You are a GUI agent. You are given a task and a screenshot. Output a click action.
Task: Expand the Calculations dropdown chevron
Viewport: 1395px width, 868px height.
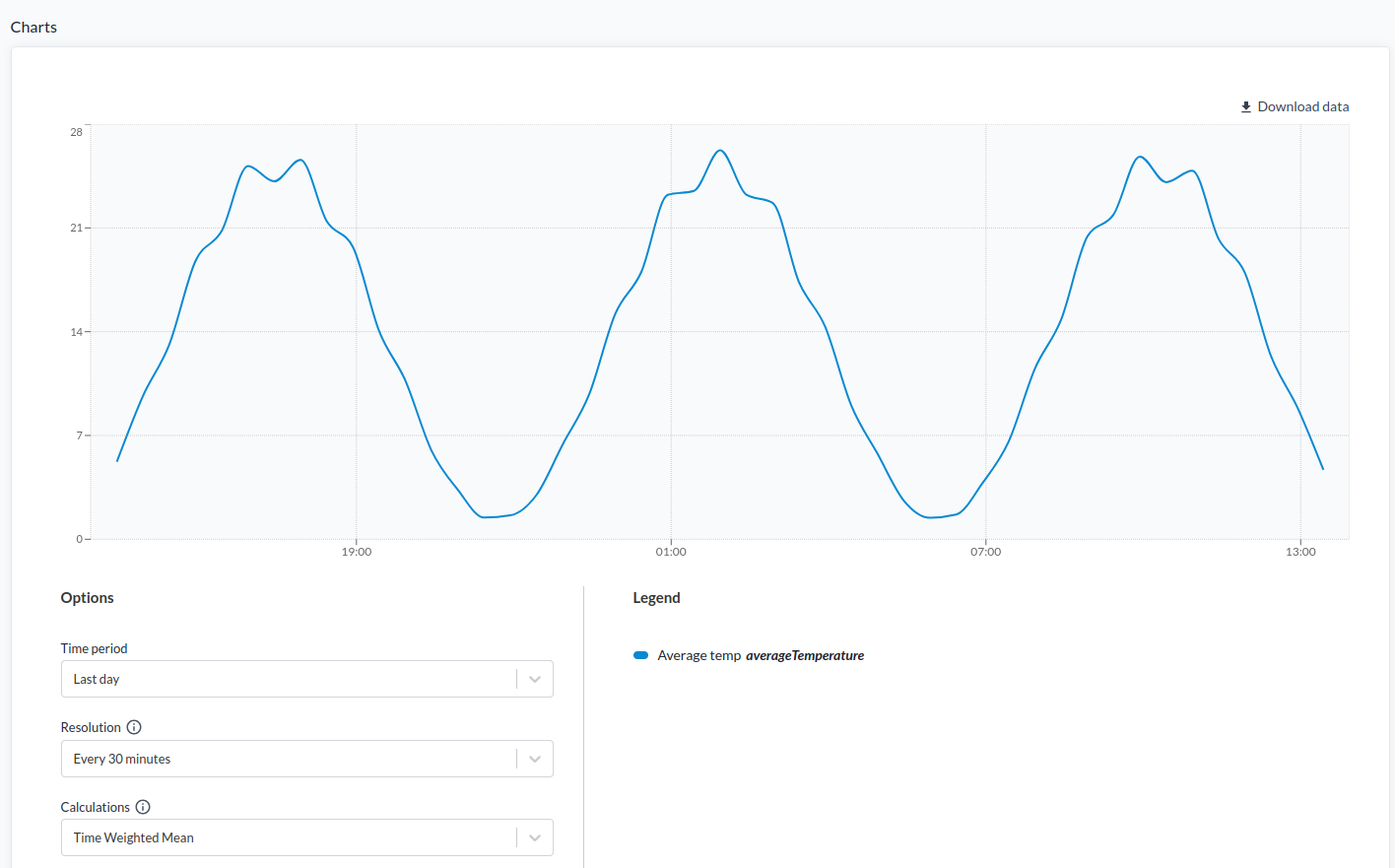click(x=535, y=837)
